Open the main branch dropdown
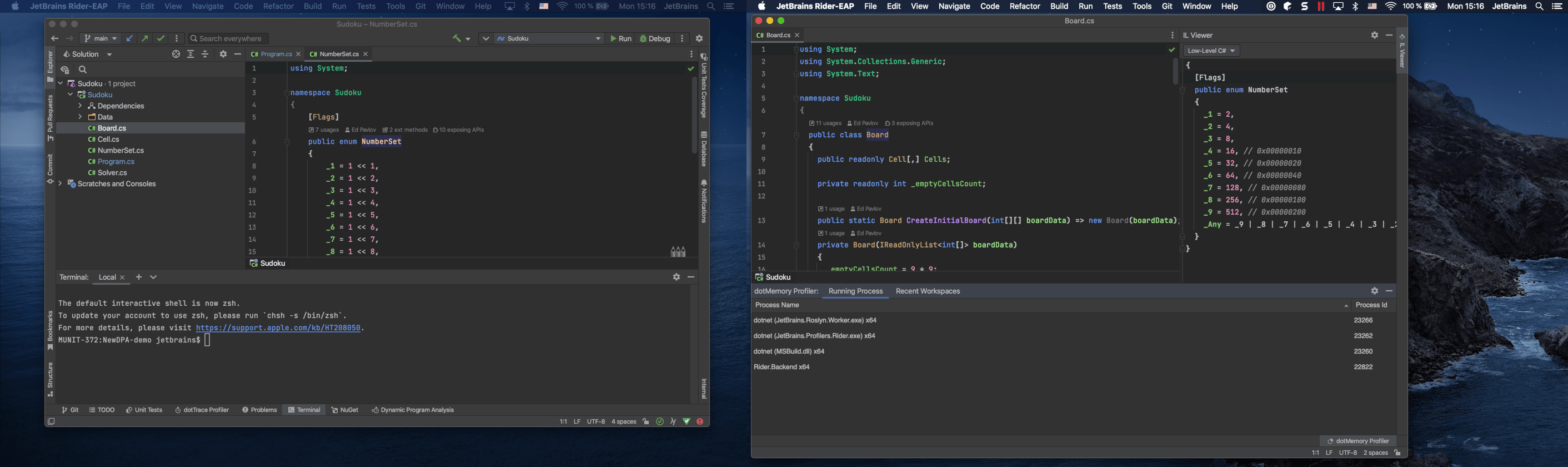The image size is (1568, 467). point(101,38)
